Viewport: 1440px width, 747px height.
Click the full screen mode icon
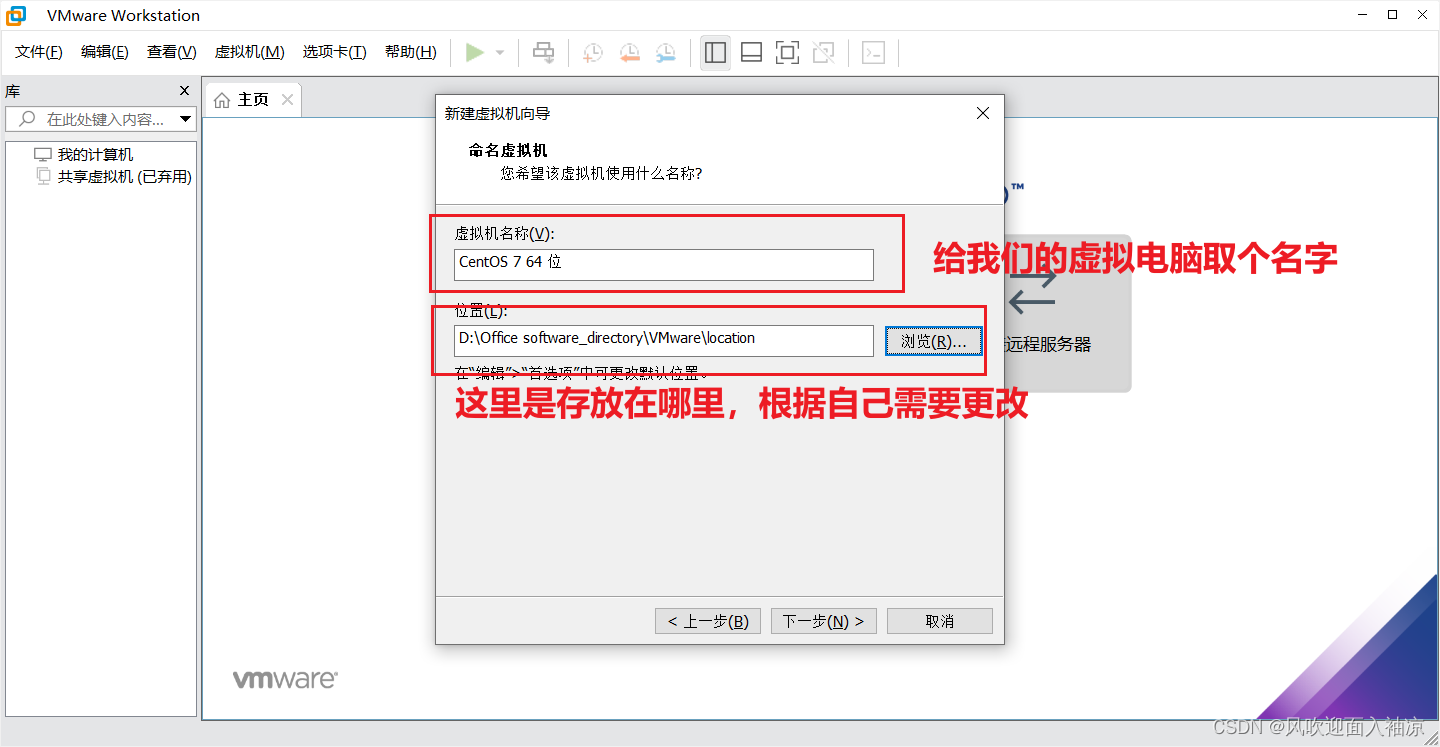tap(787, 52)
